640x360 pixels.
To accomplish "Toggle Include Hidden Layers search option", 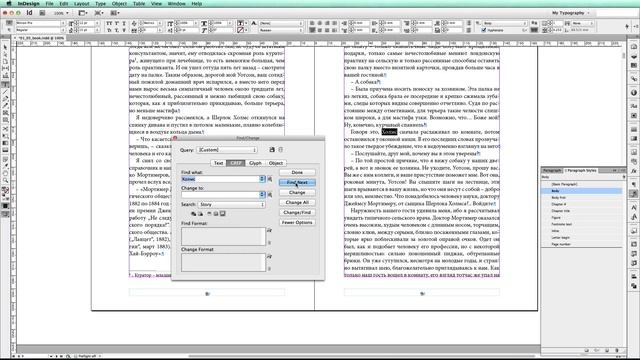I will [209, 214].
